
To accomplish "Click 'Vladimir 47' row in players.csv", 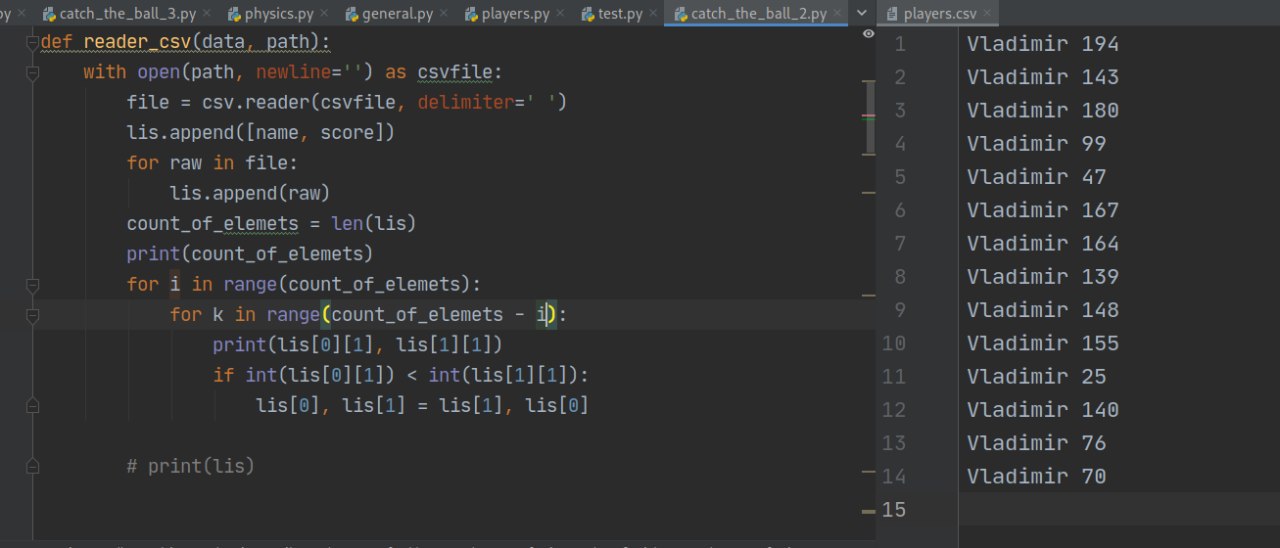I will point(1037,177).
